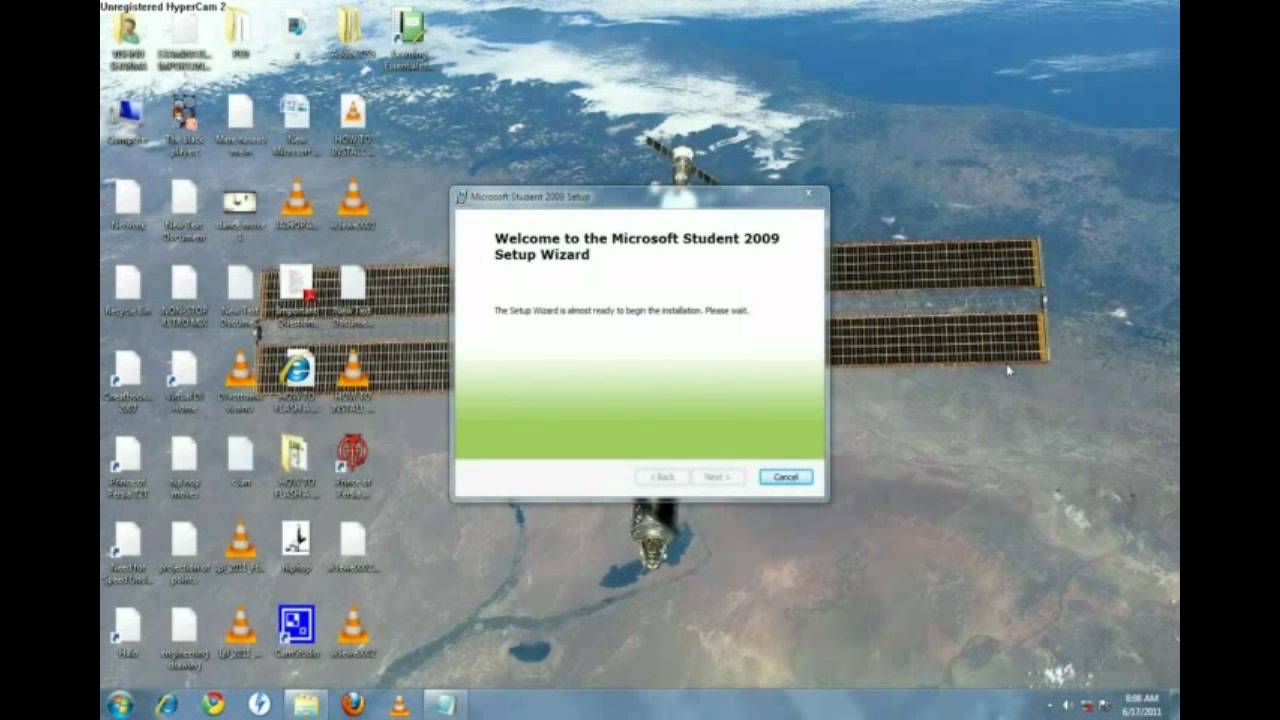Image resolution: width=1280 pixels, height=720 pixels.
Task: Select the "projection of points" desktop file
Action: pos(184,553)
